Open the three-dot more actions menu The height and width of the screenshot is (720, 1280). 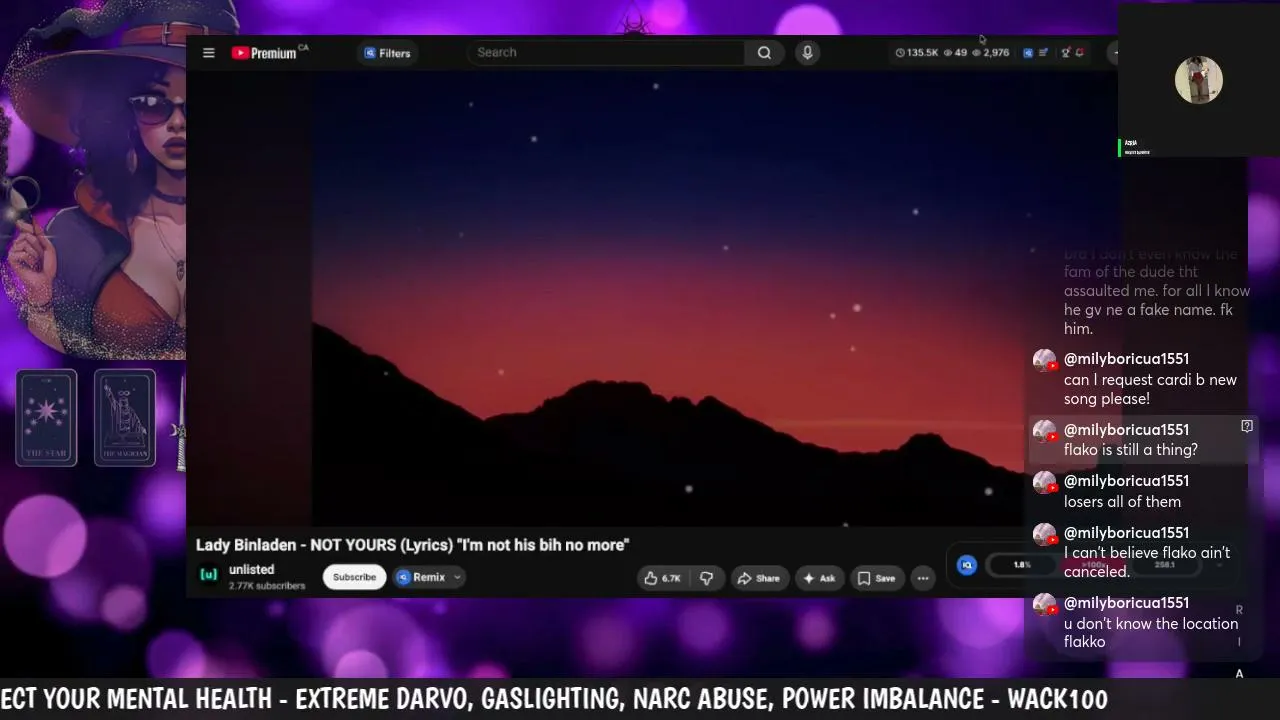(923, 578)
